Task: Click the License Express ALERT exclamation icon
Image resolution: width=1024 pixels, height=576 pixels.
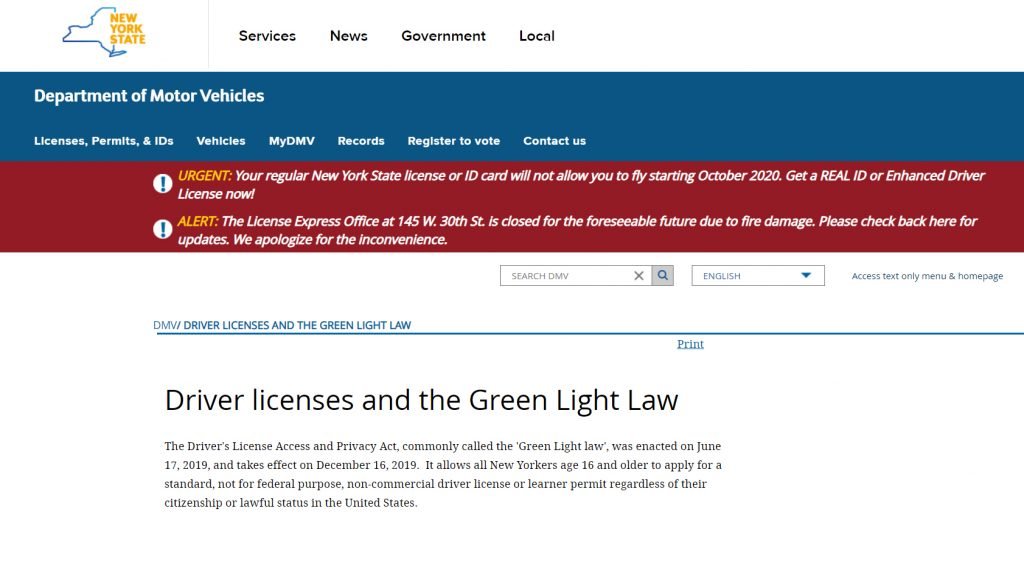Action: [163, 229]
